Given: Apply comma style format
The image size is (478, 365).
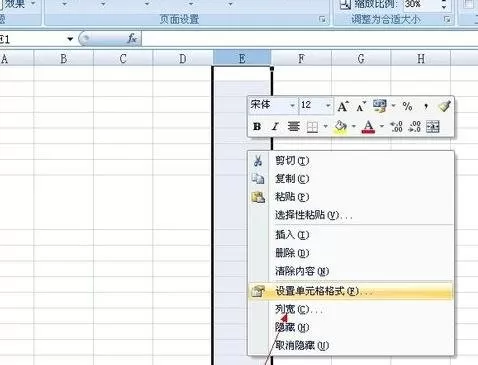Looking at the screenshot, I should (x=426, y=106).
